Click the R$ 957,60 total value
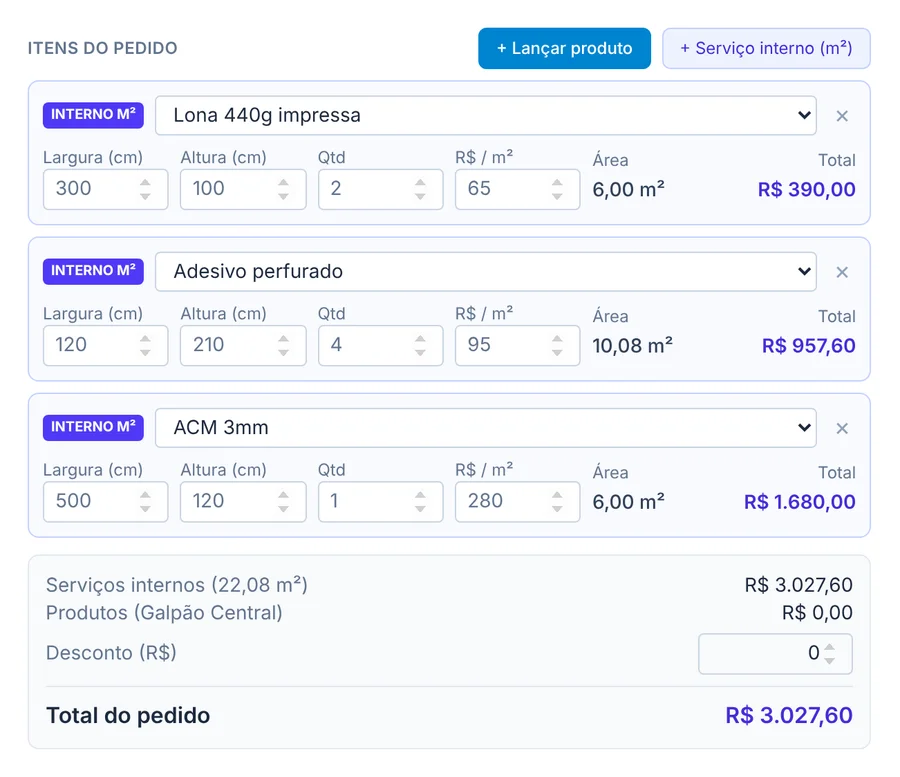The width and height of the screenshot is (900, 777). click(x=808, y=345)
